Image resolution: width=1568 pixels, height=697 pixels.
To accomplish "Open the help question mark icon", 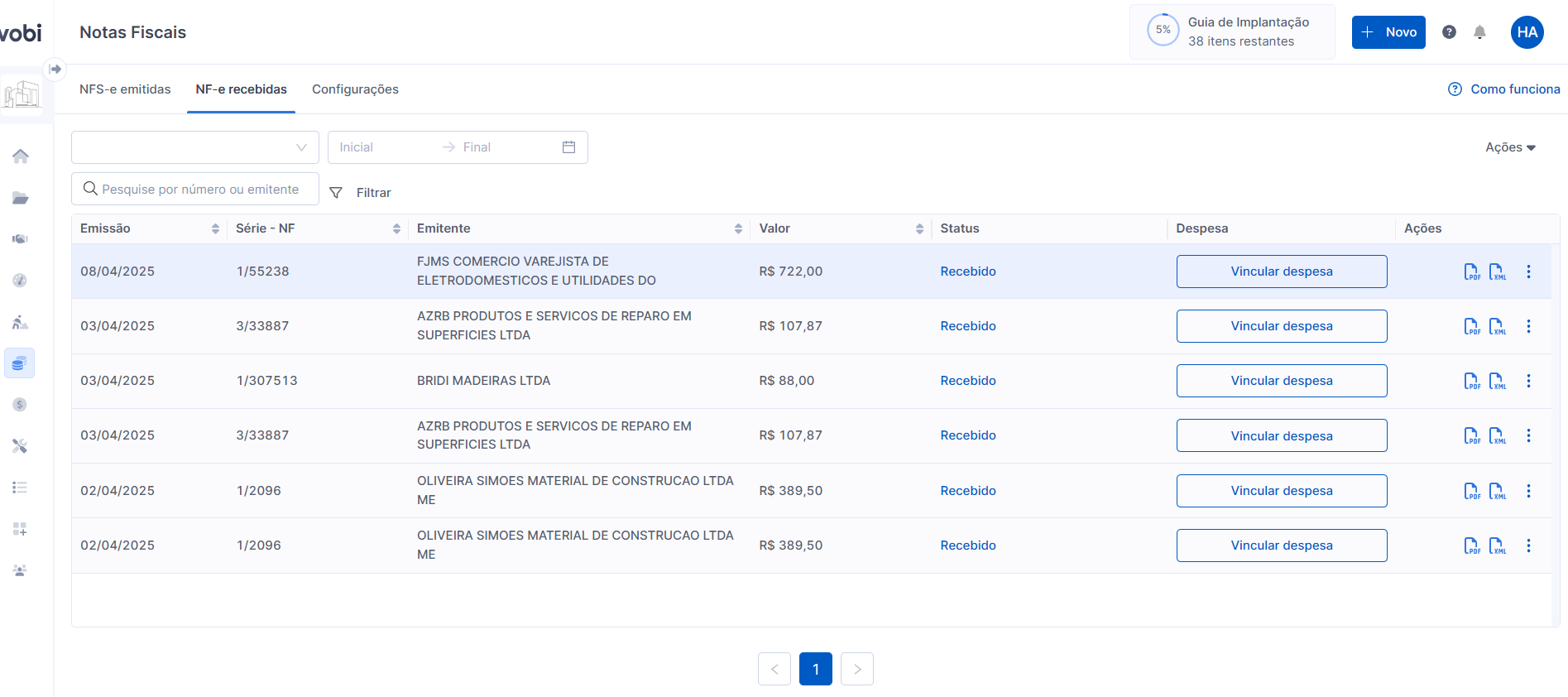I will pos(1449,32).
